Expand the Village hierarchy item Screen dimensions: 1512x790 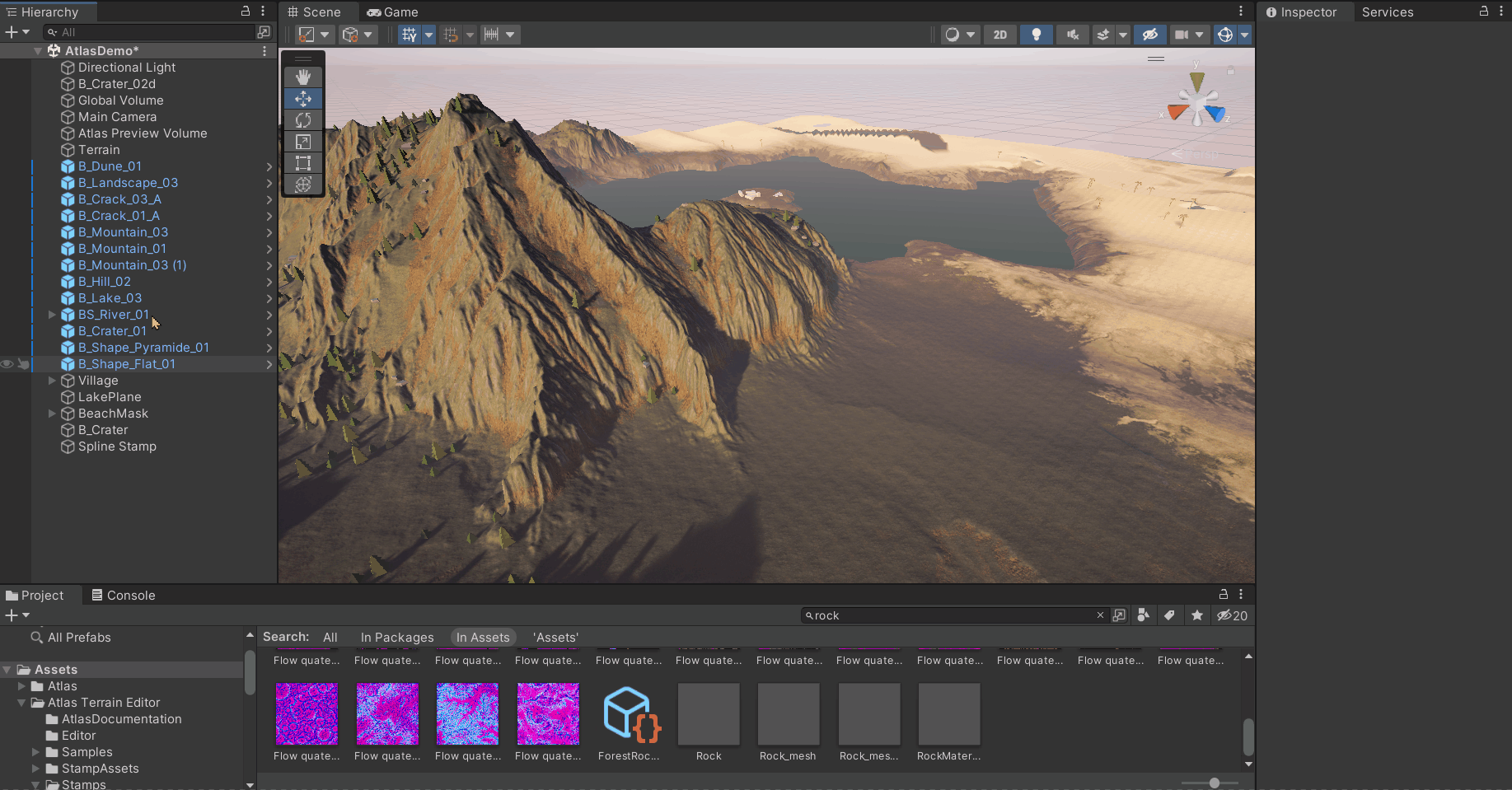pyautogui.click(x=52, y=381)
